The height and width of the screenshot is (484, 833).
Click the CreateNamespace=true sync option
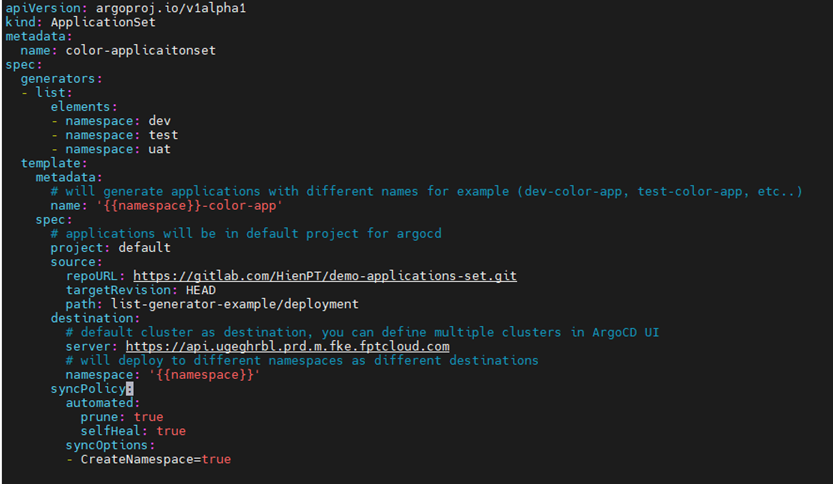(x=155, y=459)
